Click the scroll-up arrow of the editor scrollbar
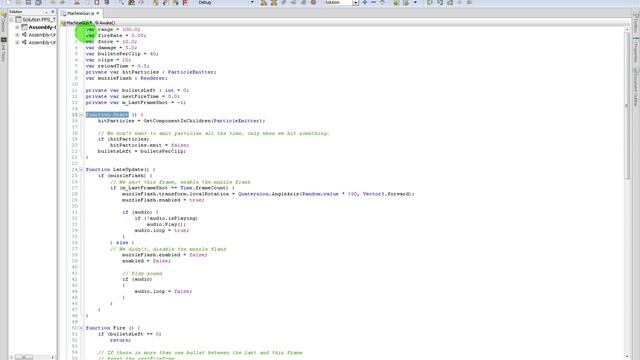The height and width of the screenshot is (360, 640). click(x=627, y=29)
